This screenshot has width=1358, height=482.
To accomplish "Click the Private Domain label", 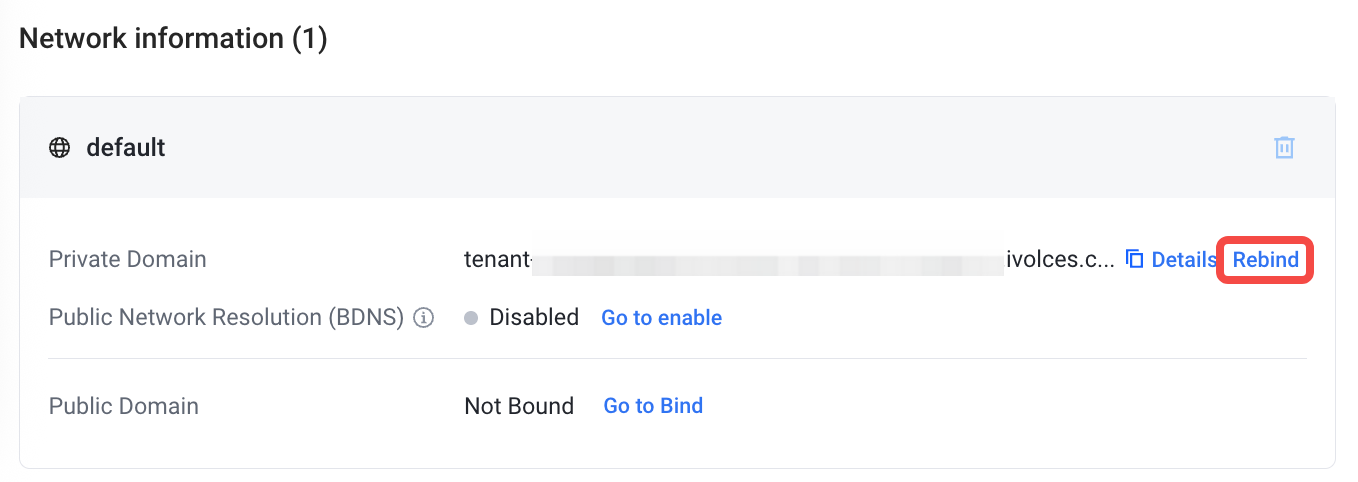I will click(128, 260).
